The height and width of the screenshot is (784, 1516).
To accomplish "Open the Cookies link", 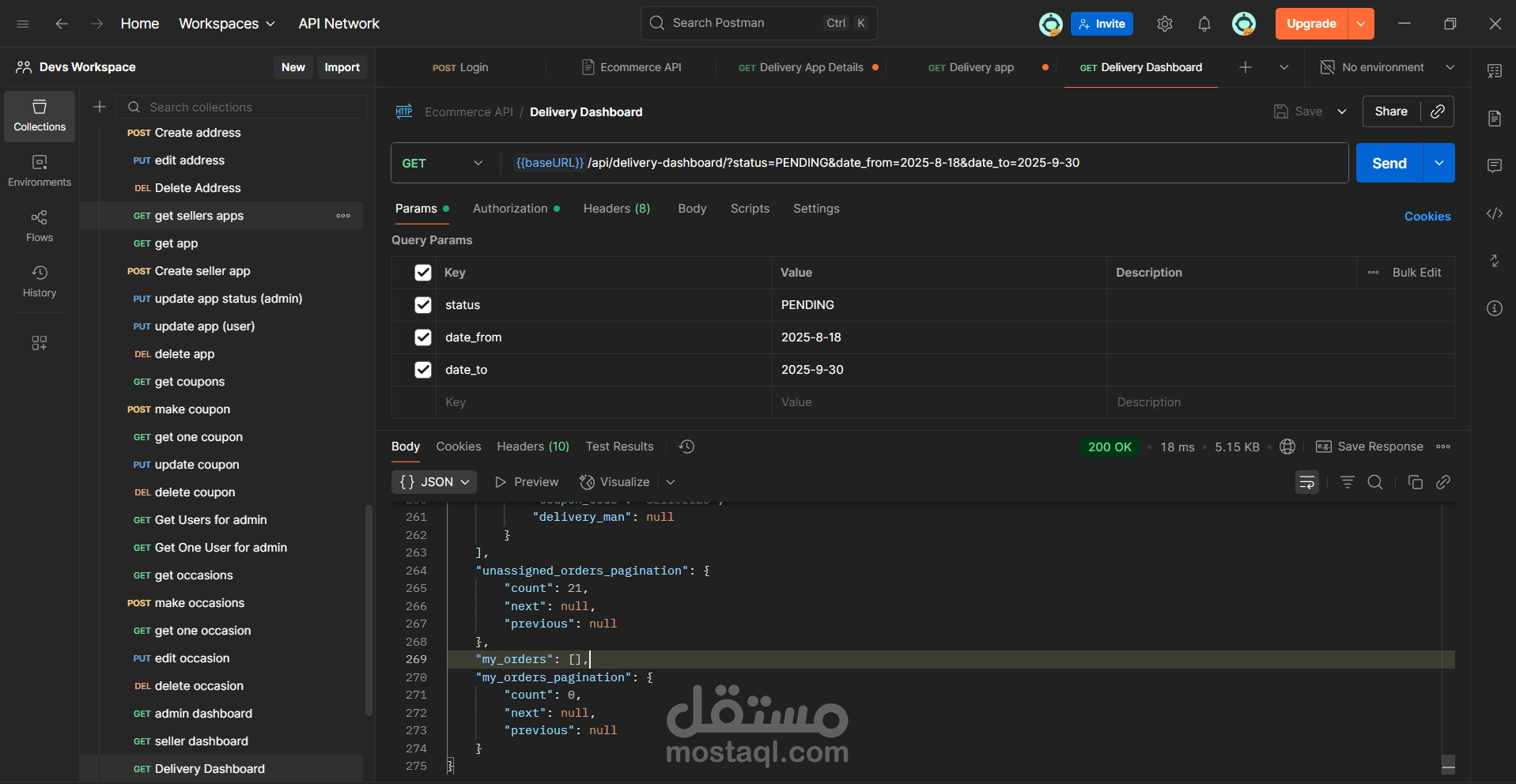I will (x=1427, y=217).
